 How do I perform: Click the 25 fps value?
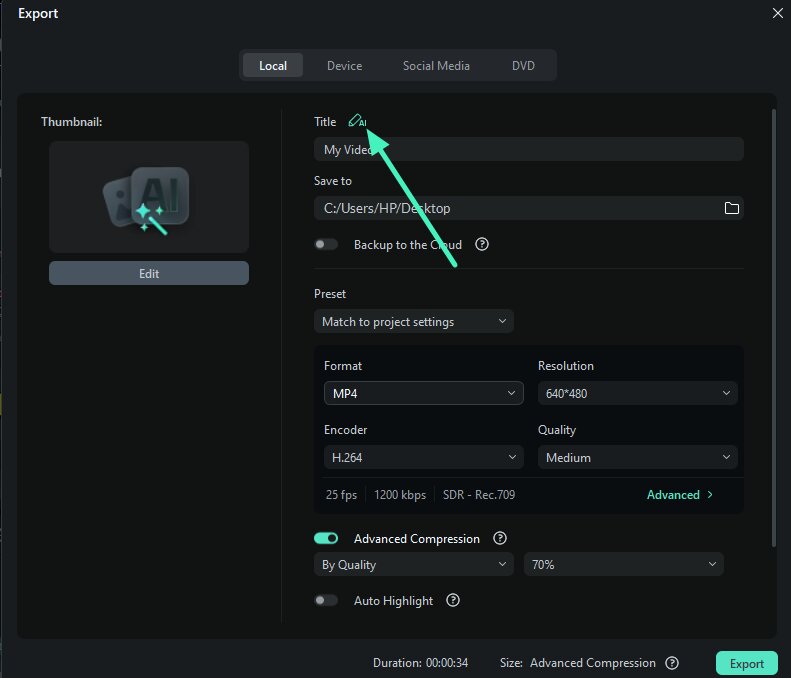pyautogui.click(x=342, y=494)
